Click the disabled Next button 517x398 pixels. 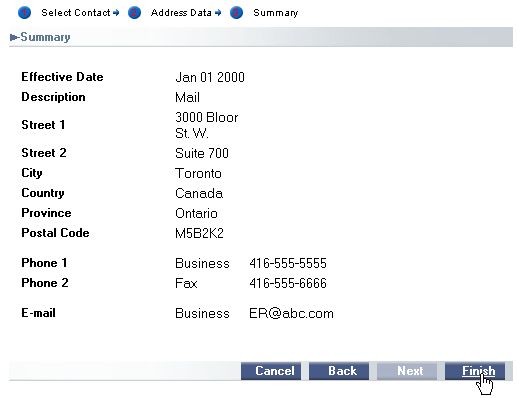click(x=407, y=371)
